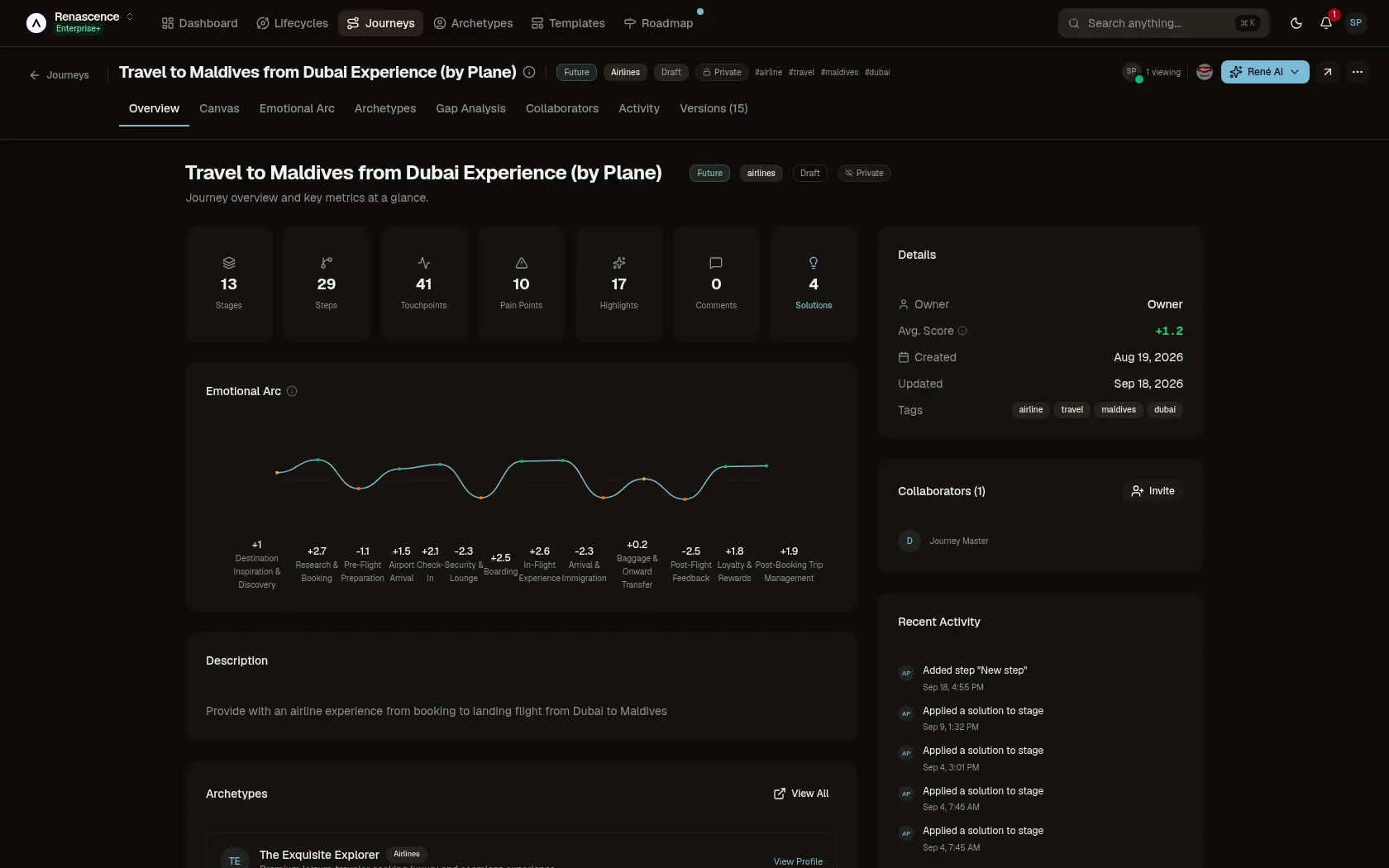The image size is (1389, 868).
Task: Click the Future status badge in header
Action: pyautogui.click(x=576, y=72)
